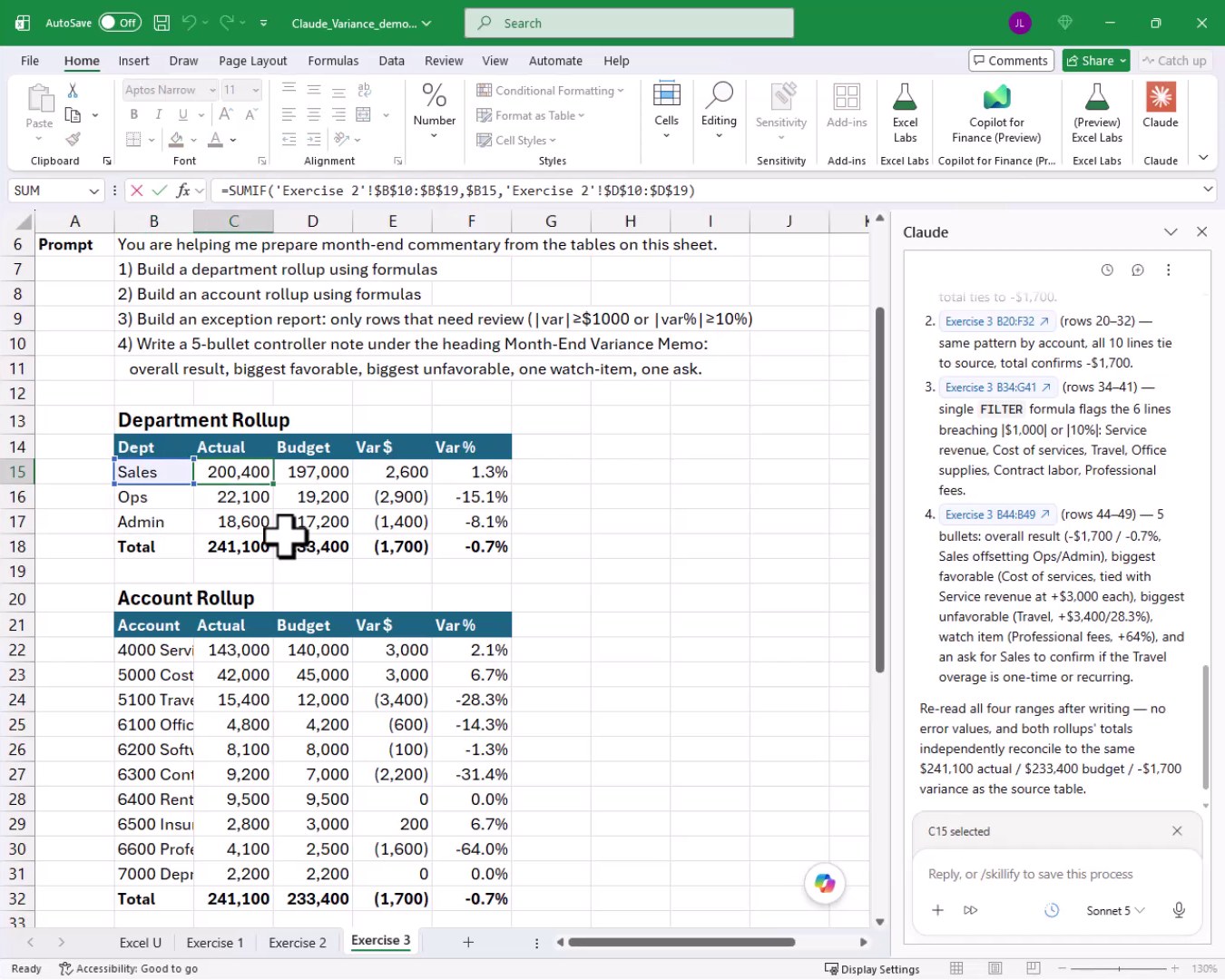Click the center horizontal align icon
Viewport: 1225px width, 980px height.
(x=313, y=114)
